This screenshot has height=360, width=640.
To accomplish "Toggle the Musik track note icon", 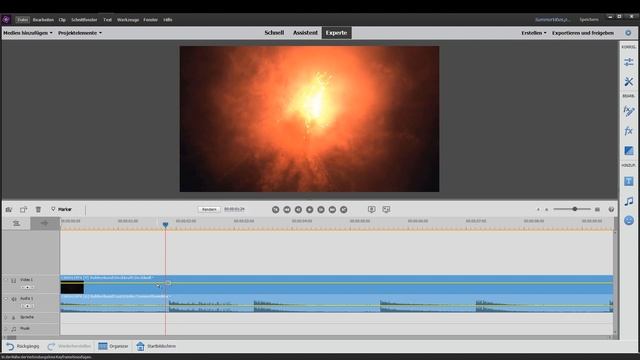I will 13,329.
